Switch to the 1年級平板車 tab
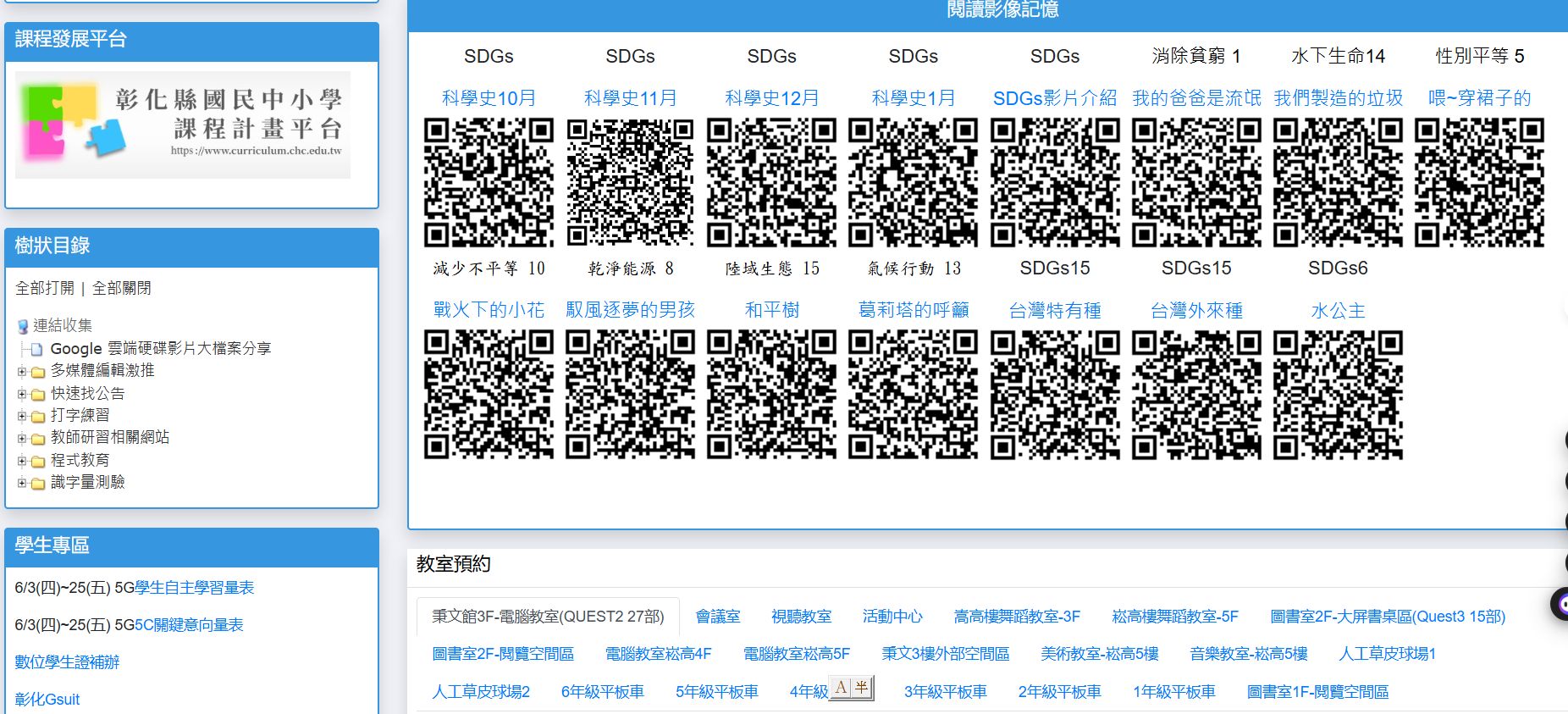 pyautogui.click(x=1174, y=692)
